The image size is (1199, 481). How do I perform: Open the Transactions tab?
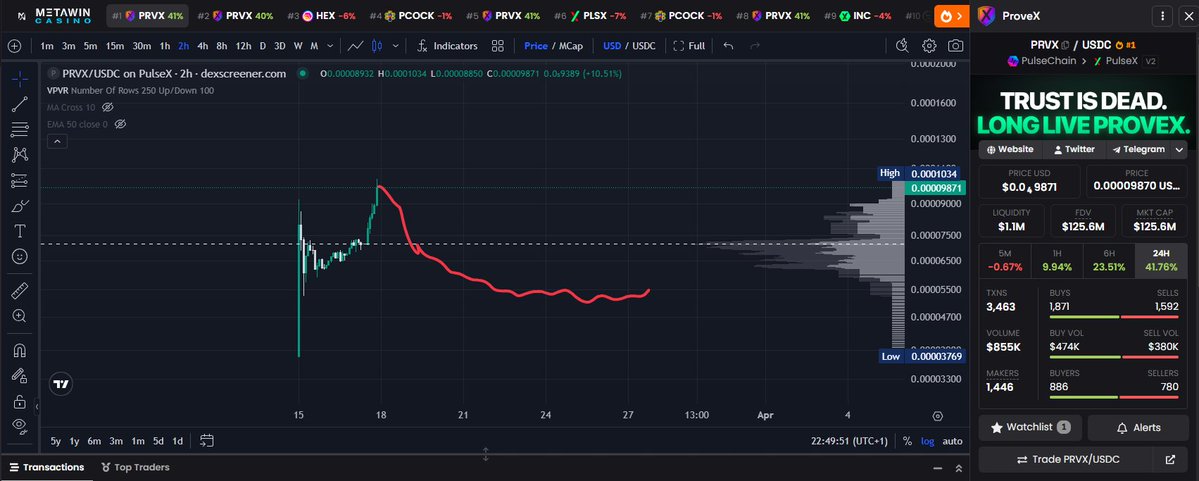coord(47,467)
